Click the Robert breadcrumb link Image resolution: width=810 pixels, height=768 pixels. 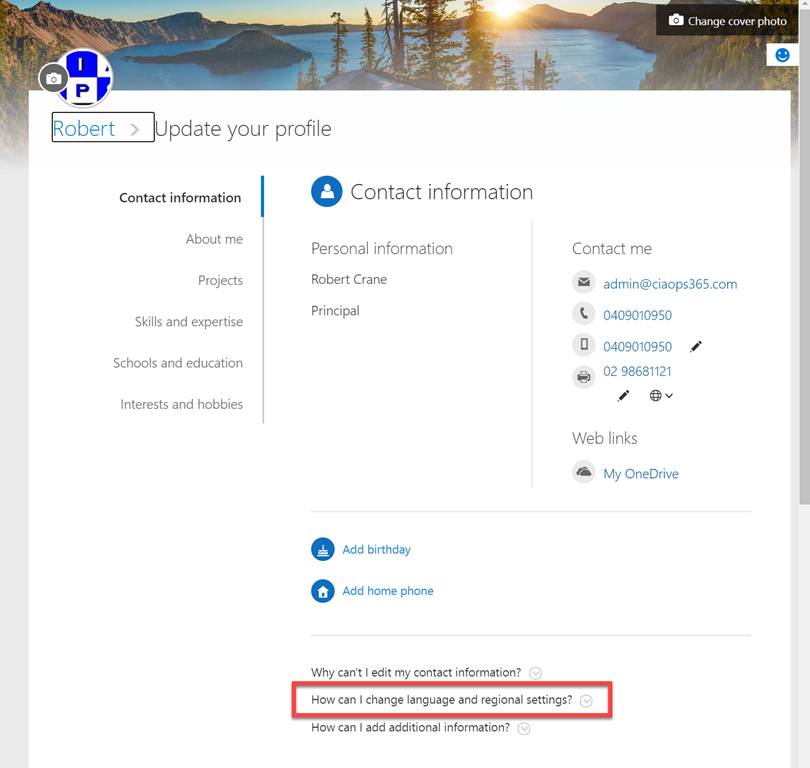point(84,129)
